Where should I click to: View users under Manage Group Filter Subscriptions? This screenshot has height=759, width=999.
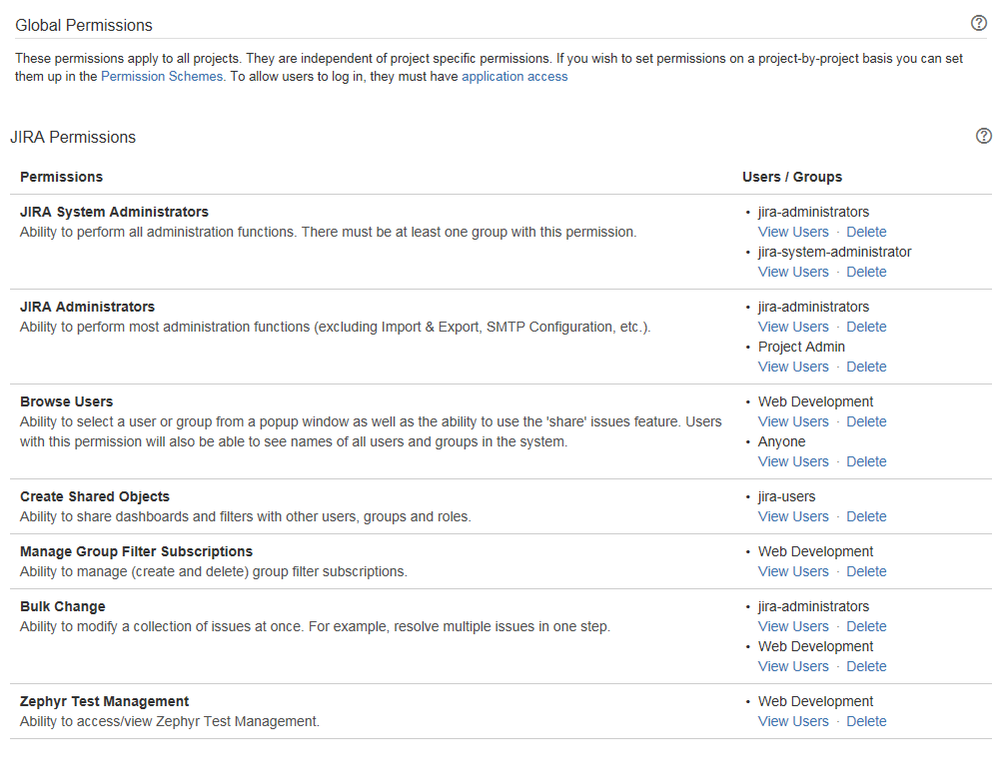point(793,572)
